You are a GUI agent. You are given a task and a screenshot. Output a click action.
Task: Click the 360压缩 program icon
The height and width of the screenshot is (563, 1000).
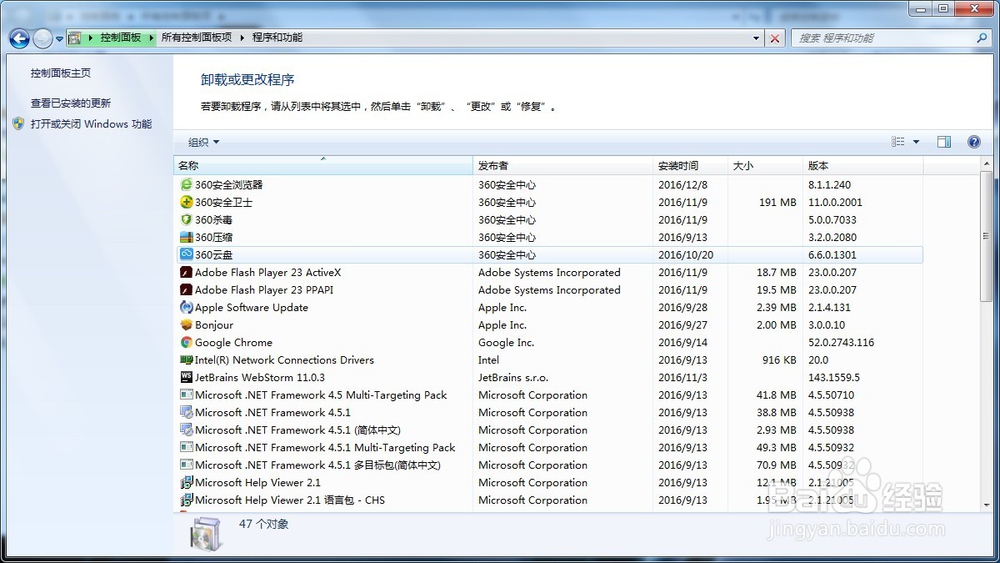click(186, 237)
